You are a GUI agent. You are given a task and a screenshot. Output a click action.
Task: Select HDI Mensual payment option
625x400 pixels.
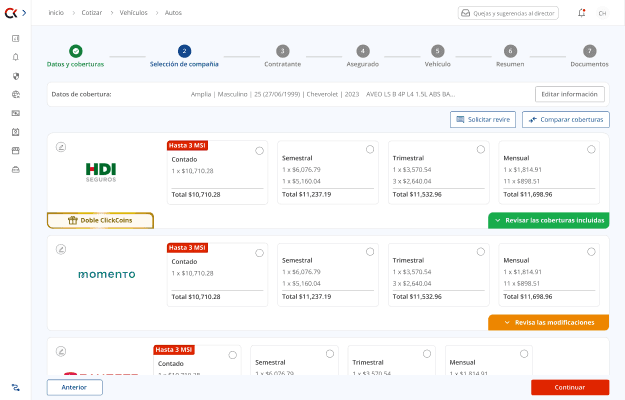[591, 149]
